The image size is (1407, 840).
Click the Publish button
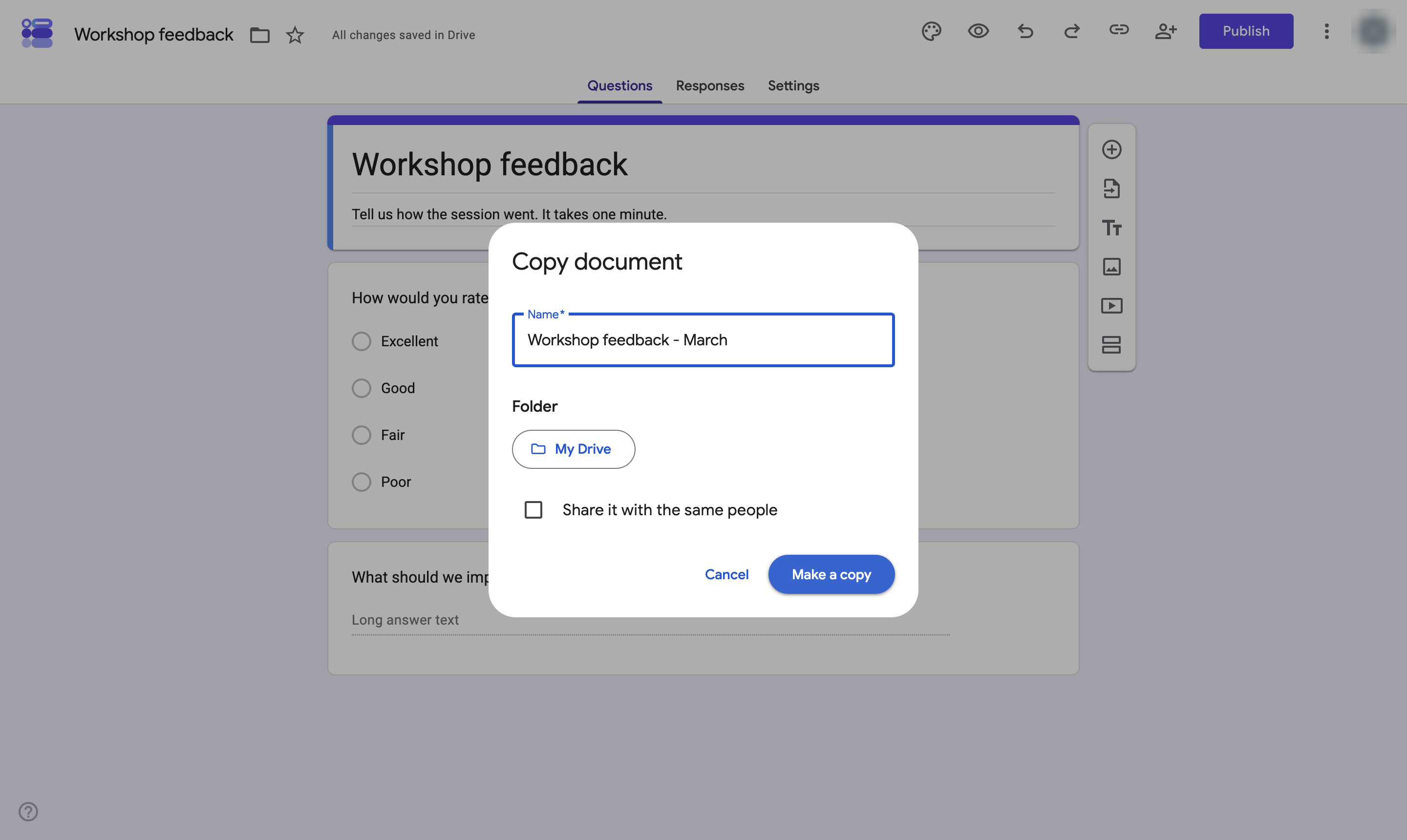(1246, 31)
